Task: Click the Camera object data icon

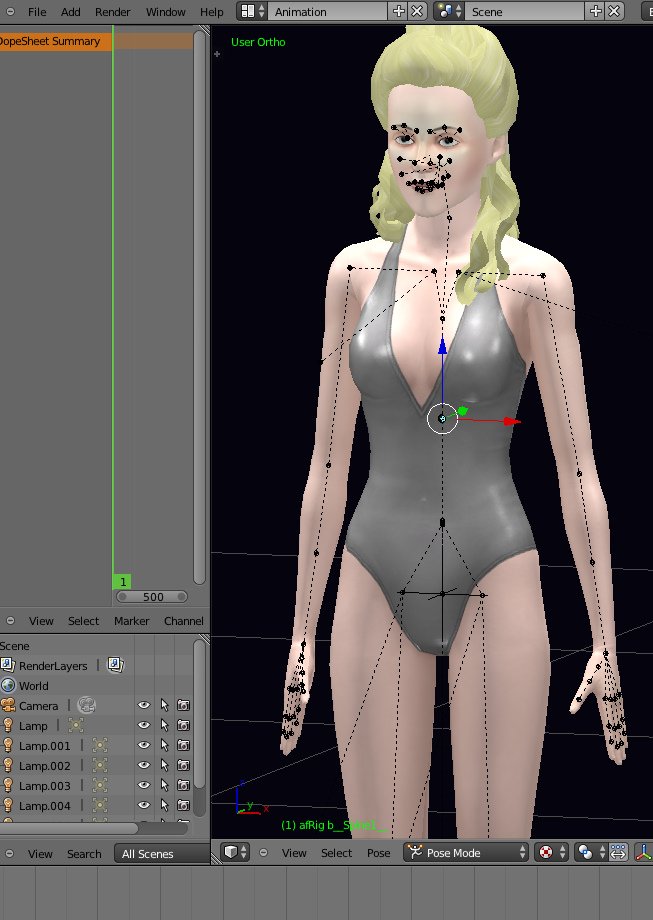Action: click(86, 705)
